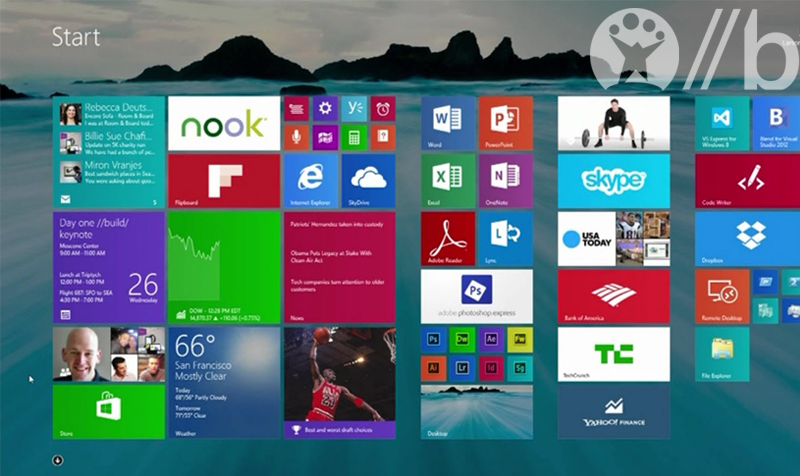Launch the PowerPoint tile

click(x=506, y=123)
